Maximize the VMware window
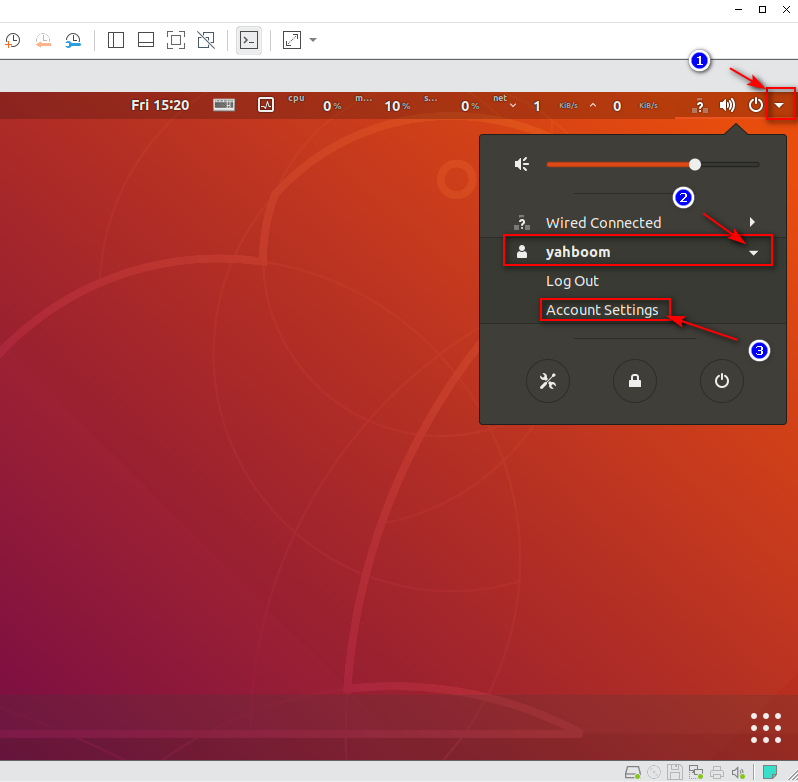This screenshot has width=798, height=782. [x=762, y=10]
